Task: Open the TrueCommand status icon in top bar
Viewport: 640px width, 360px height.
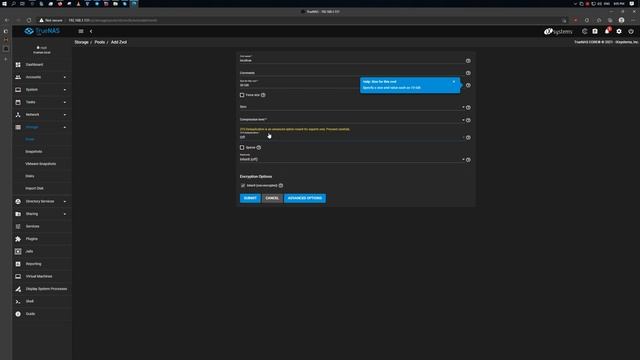Action: point(584,31)
